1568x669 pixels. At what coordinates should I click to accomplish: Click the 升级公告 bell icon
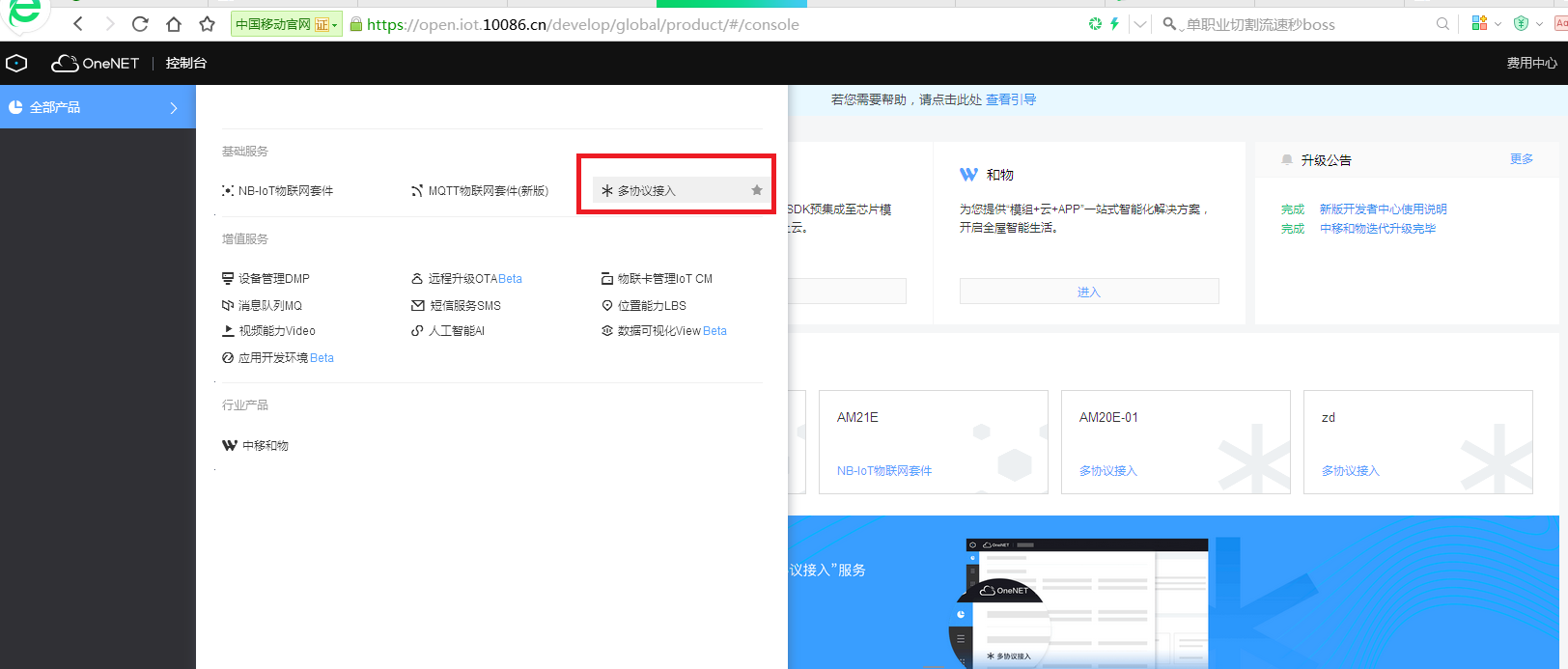pos(1287,160)
